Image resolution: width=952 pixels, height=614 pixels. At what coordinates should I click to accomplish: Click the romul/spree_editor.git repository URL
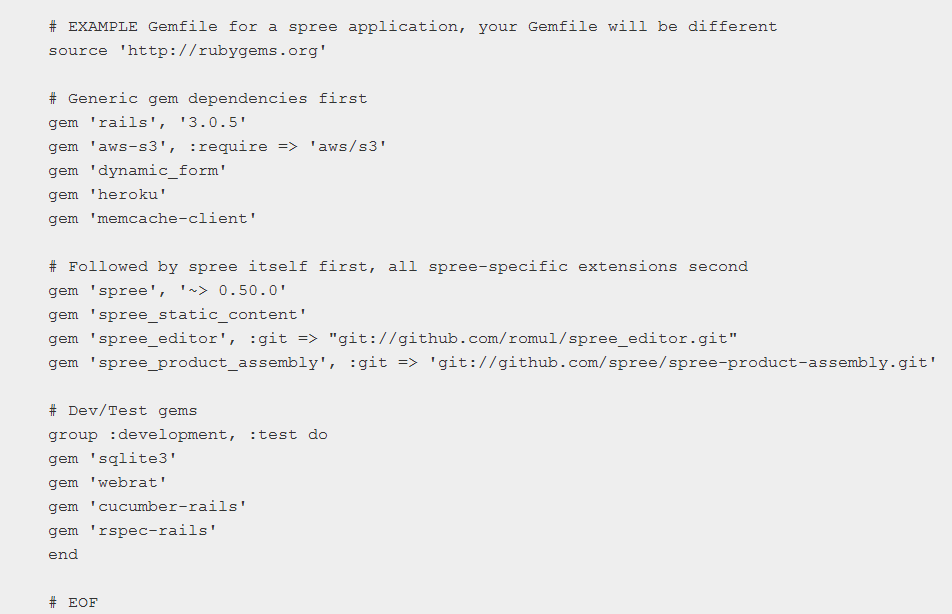(x=532, y=339)
